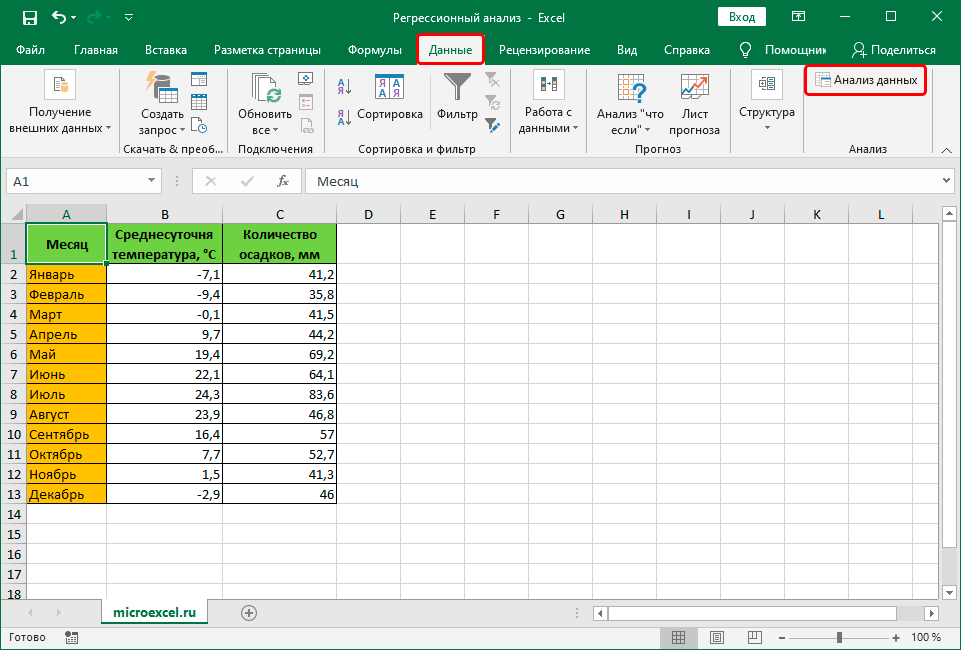Switch to the Формулы tab
This screenshot has width=961, height=650.
click(x=374, y=50)
